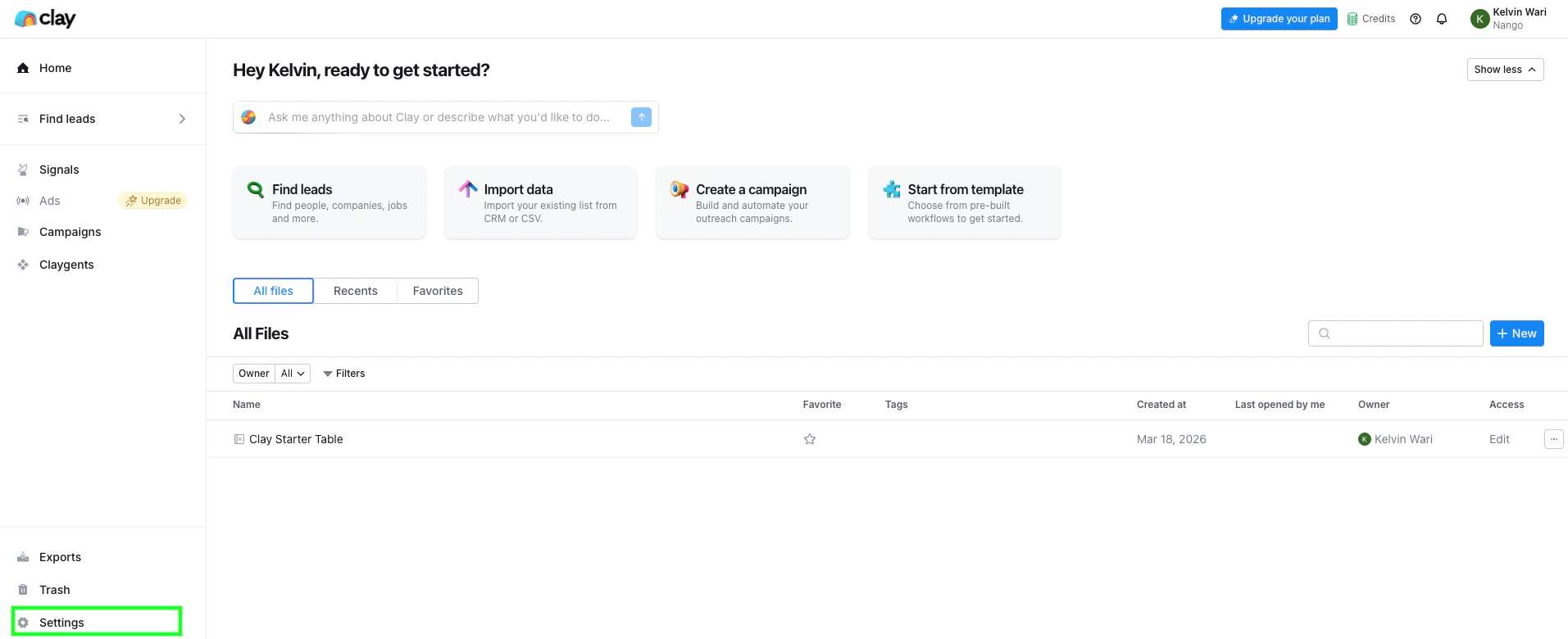Click the Tags column header
This screenshot has height=639, width=1568.
897,405
